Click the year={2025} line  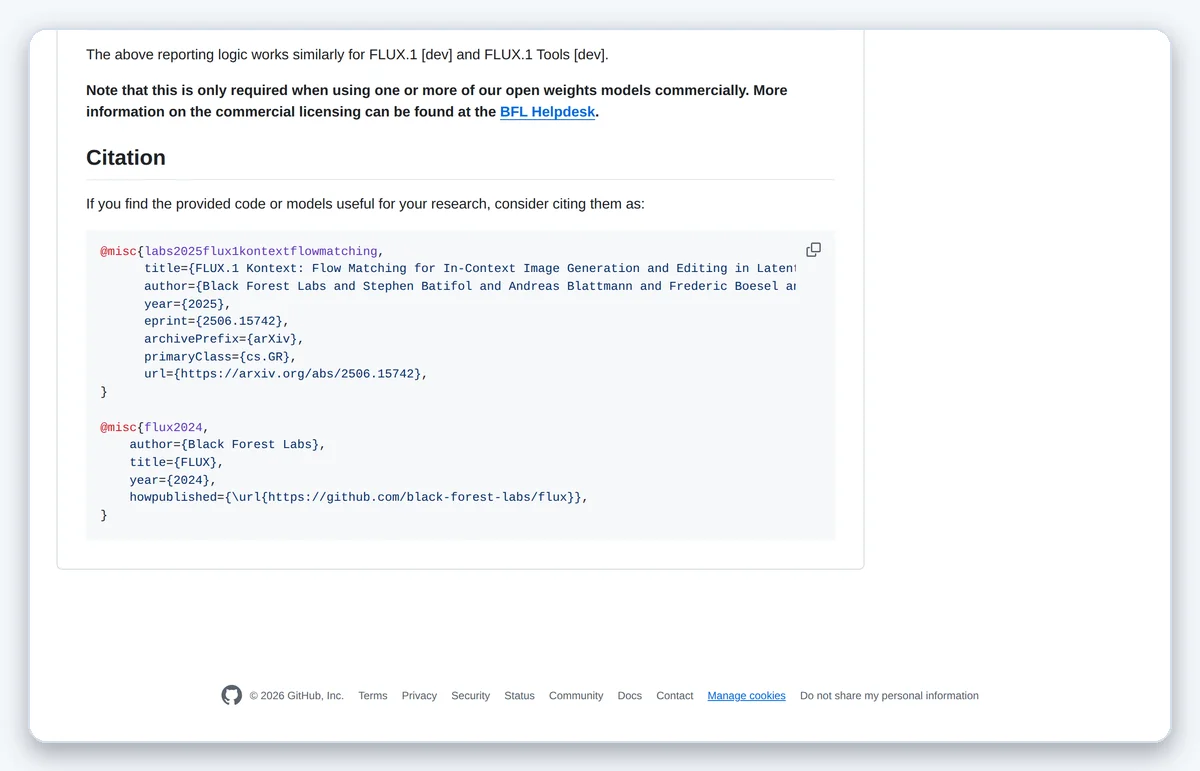click(x=187, y=304)
